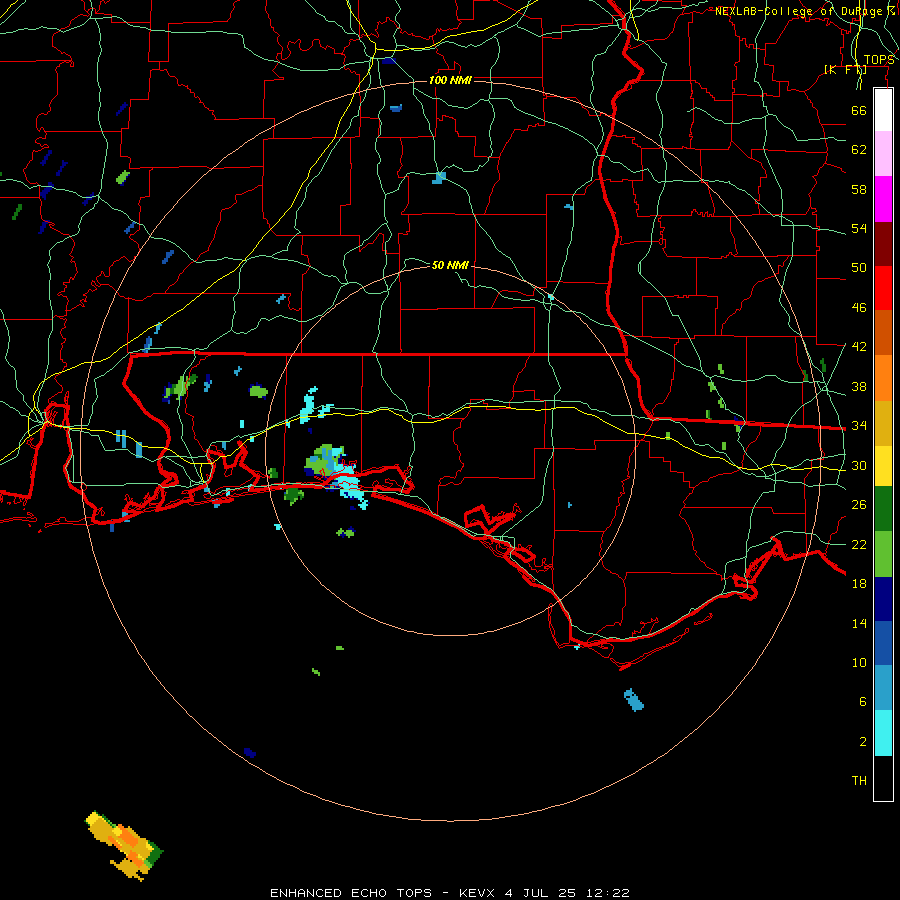Viewport: 900px width, 900px height.
Task: Click the navy 18 kft legend swatch
Action: [x=883, y=599]
